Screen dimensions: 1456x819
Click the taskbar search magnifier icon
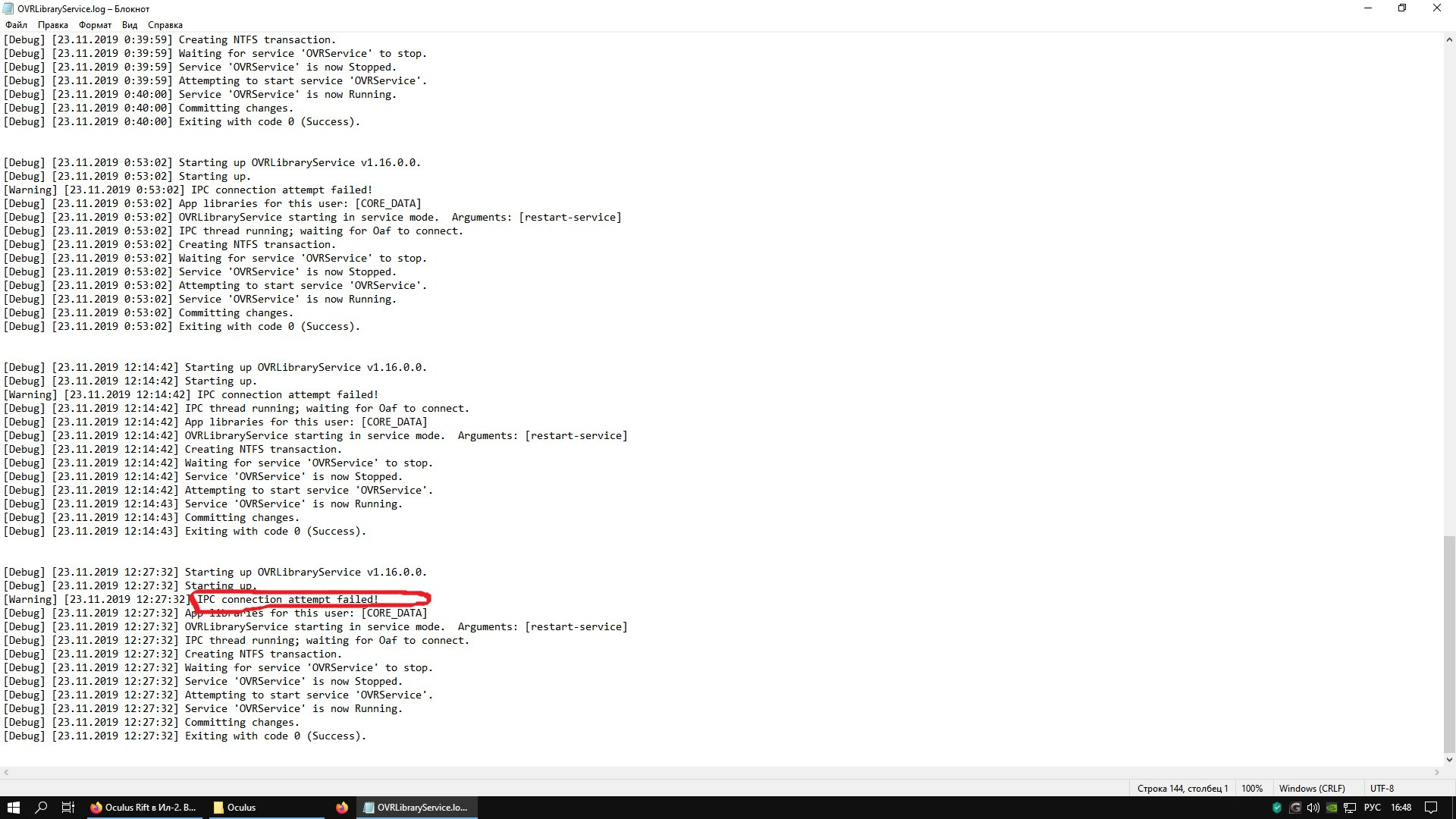(42, 808)
